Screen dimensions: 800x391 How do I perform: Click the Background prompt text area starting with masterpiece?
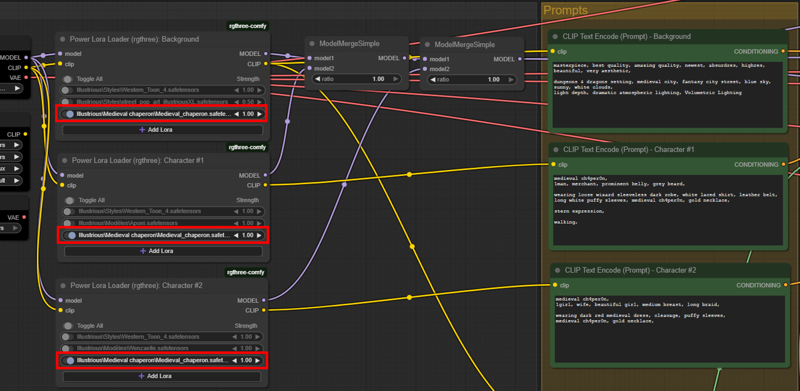coord(667,95)
